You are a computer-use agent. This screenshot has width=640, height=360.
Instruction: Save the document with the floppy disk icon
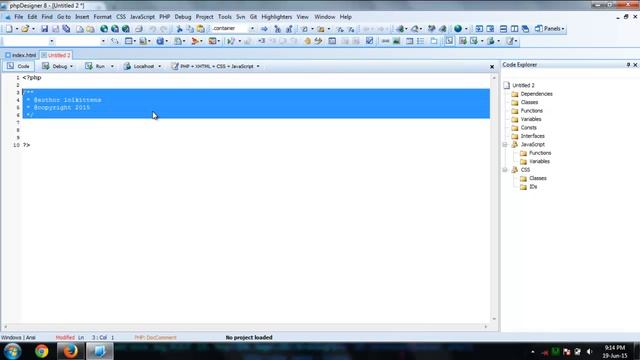(44, 29)
